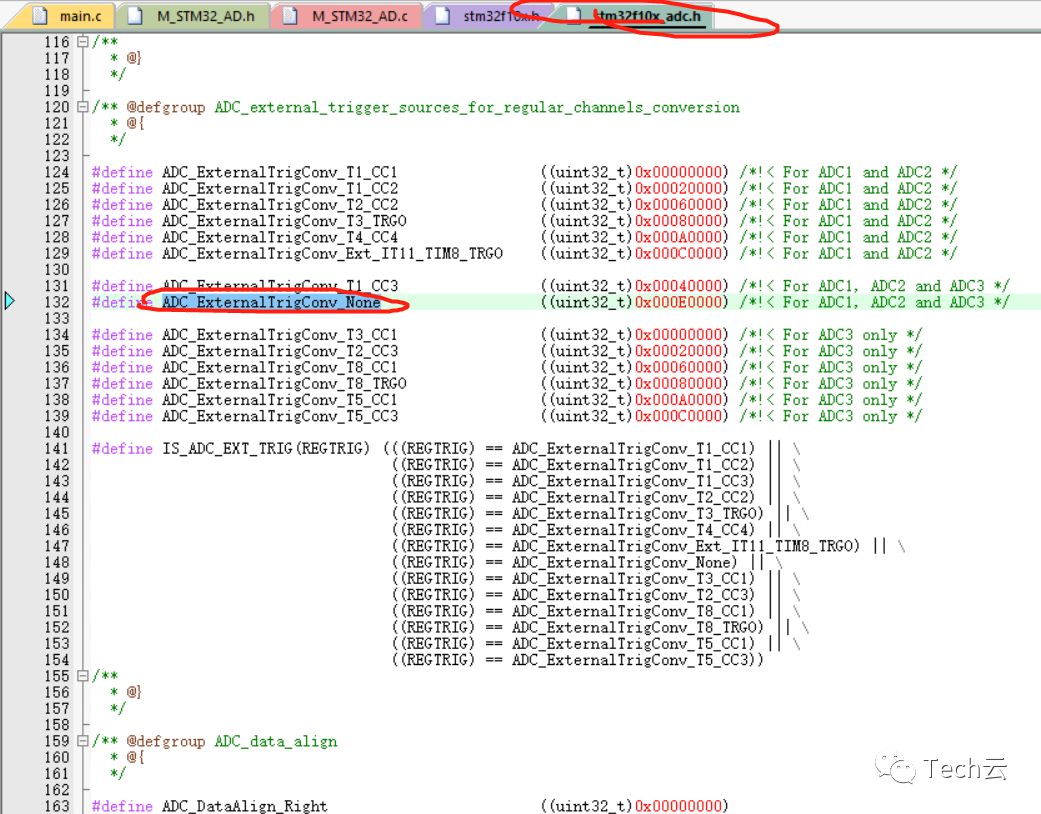The height and width of the screenshot is (814, 1041).
Task: Click ADC_ExternalTrigConv_T3_CC1 on line 134
Action: point(280,335)
